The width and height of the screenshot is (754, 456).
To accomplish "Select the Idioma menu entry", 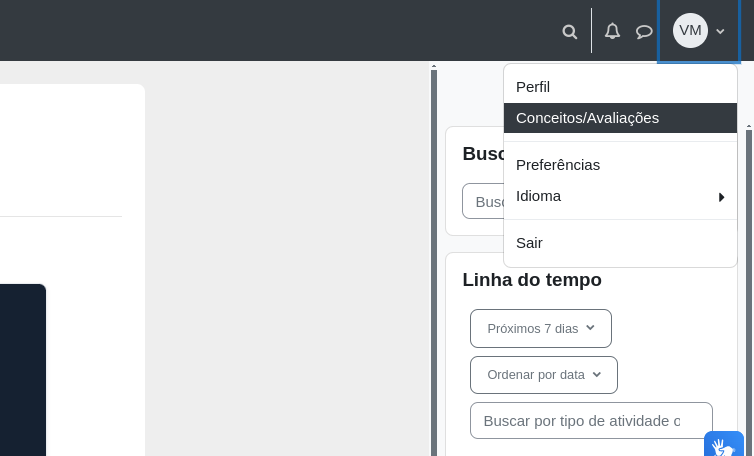I will (x=539, y=196).
